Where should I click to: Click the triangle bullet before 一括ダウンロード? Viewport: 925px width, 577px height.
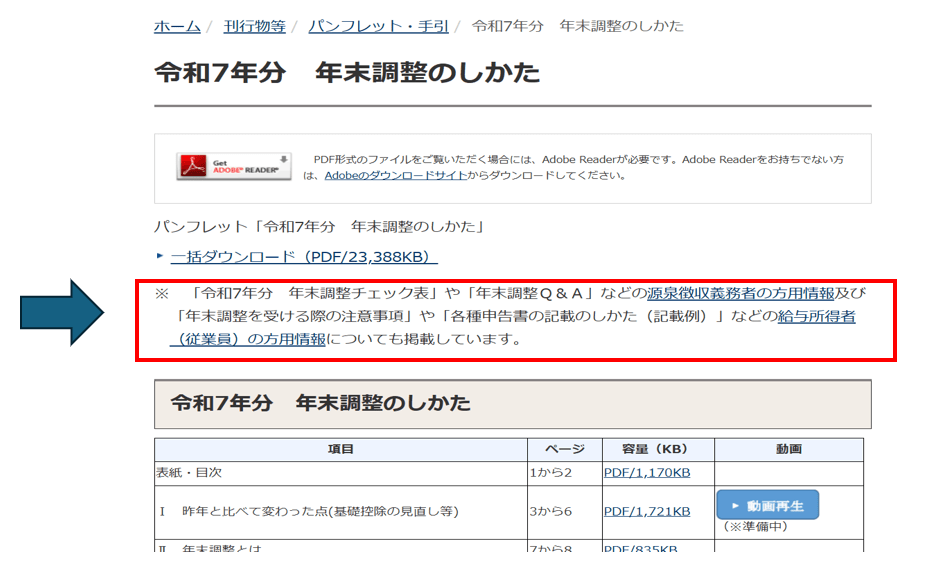159,257
